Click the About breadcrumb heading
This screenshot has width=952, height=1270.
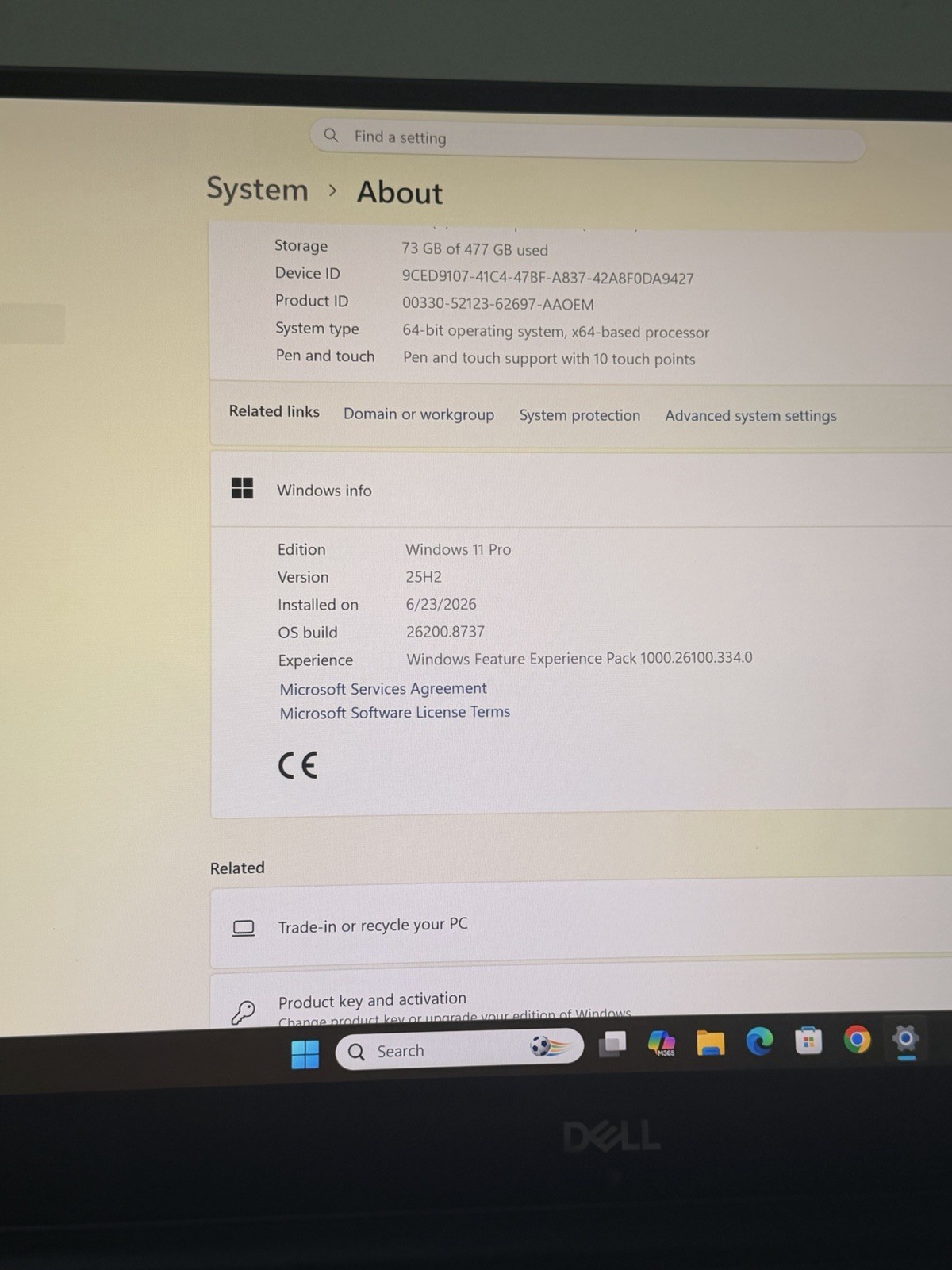tap(400, 193)
